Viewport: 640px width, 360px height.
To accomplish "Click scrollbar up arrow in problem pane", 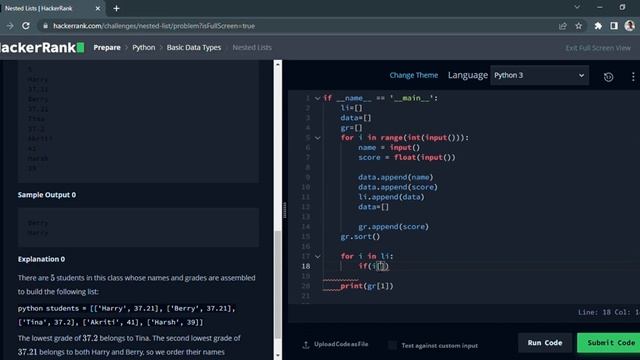I will 278,64.
